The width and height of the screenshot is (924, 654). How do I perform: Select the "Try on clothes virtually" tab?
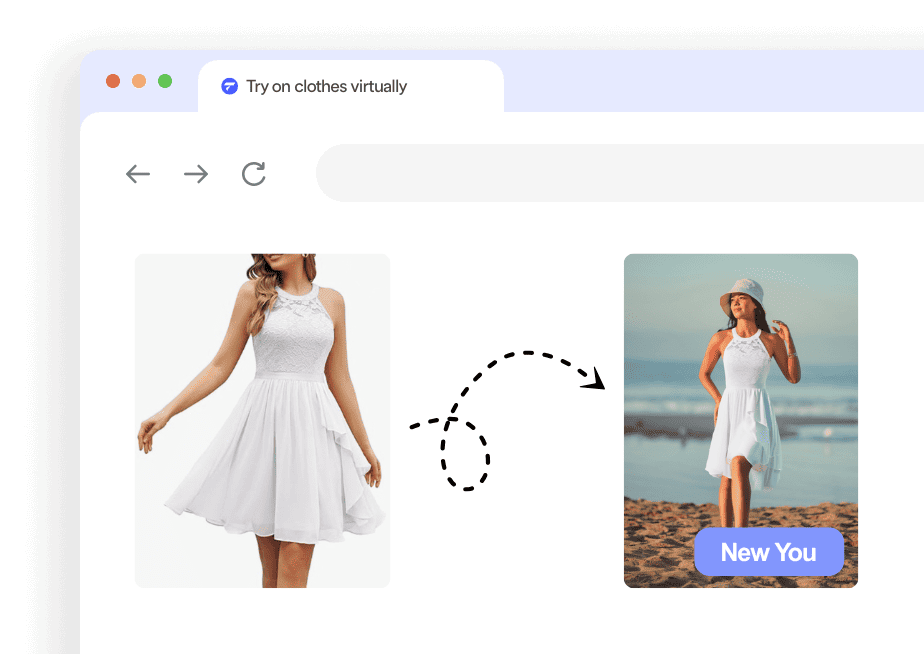(x=326, y=86)
